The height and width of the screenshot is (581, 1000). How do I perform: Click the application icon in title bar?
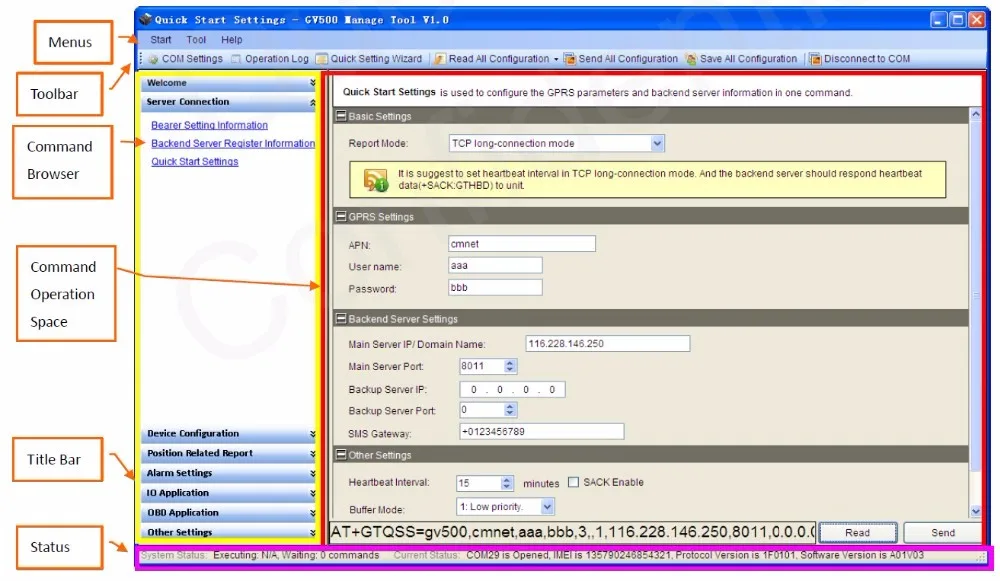pos(145,19)
